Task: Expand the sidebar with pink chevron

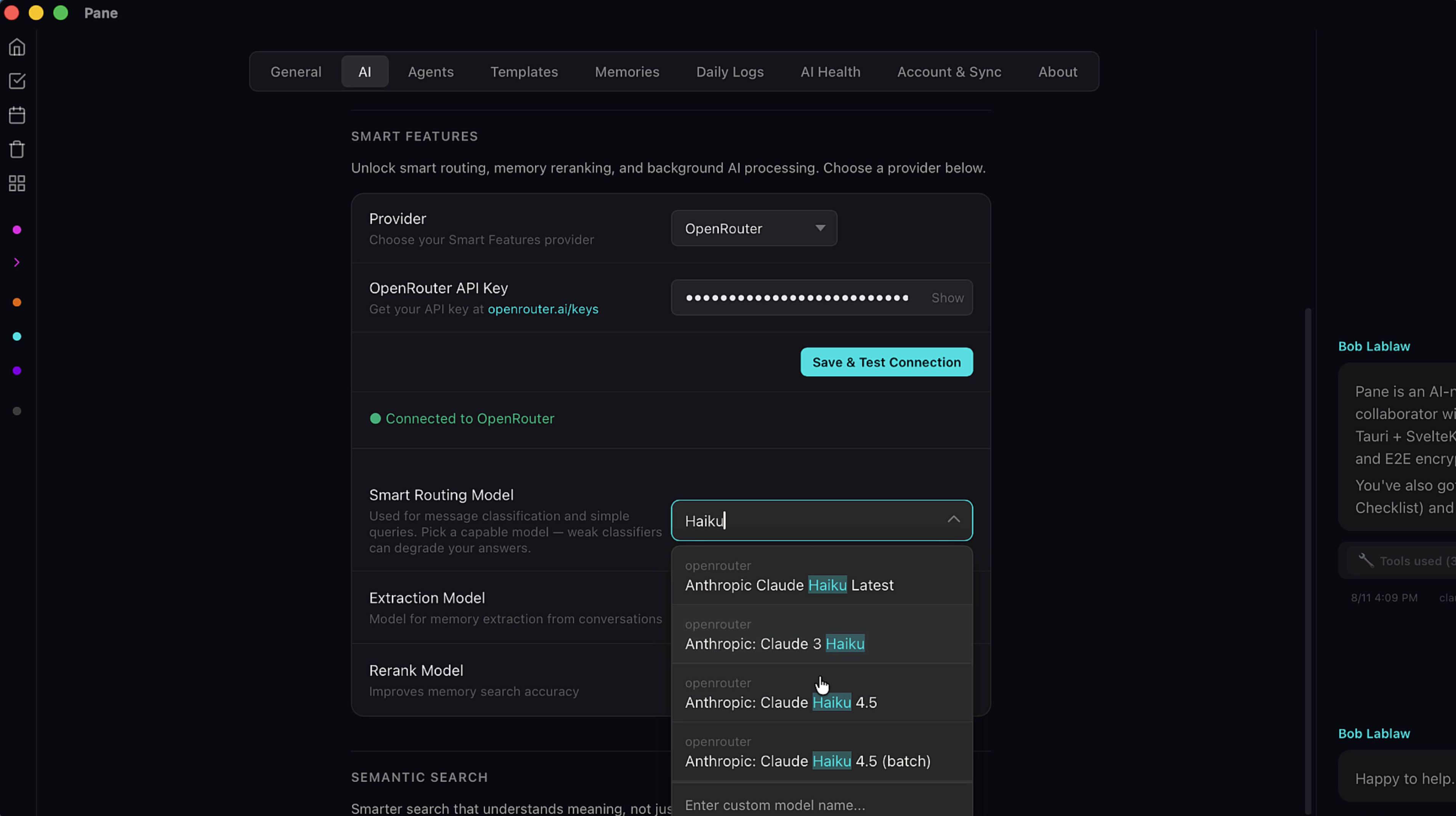Action: point(17,262)
